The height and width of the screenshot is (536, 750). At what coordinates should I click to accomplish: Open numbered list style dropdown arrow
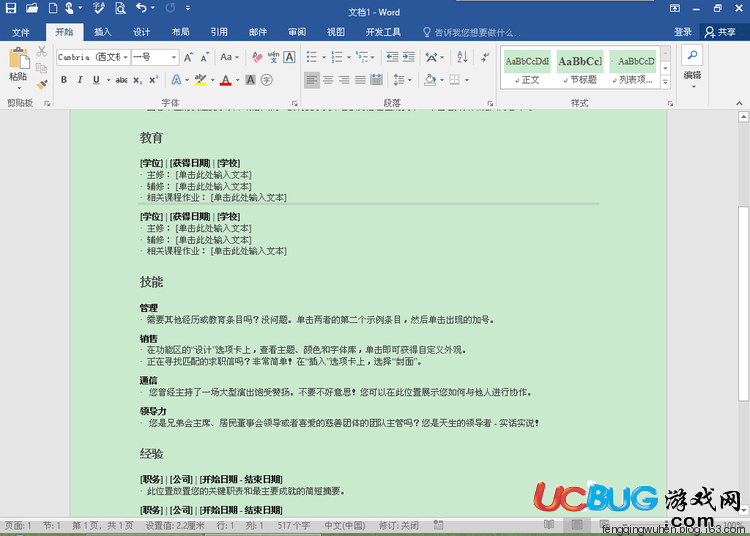(349, 57)
